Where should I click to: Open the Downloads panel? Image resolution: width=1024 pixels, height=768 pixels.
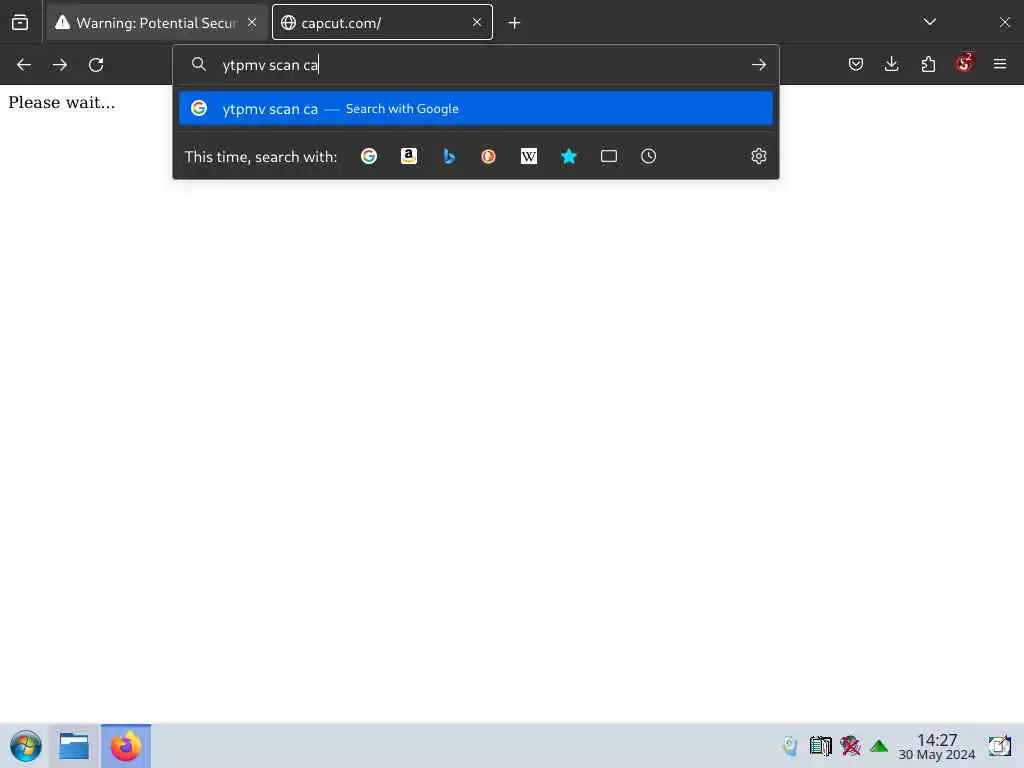(891, 64)
